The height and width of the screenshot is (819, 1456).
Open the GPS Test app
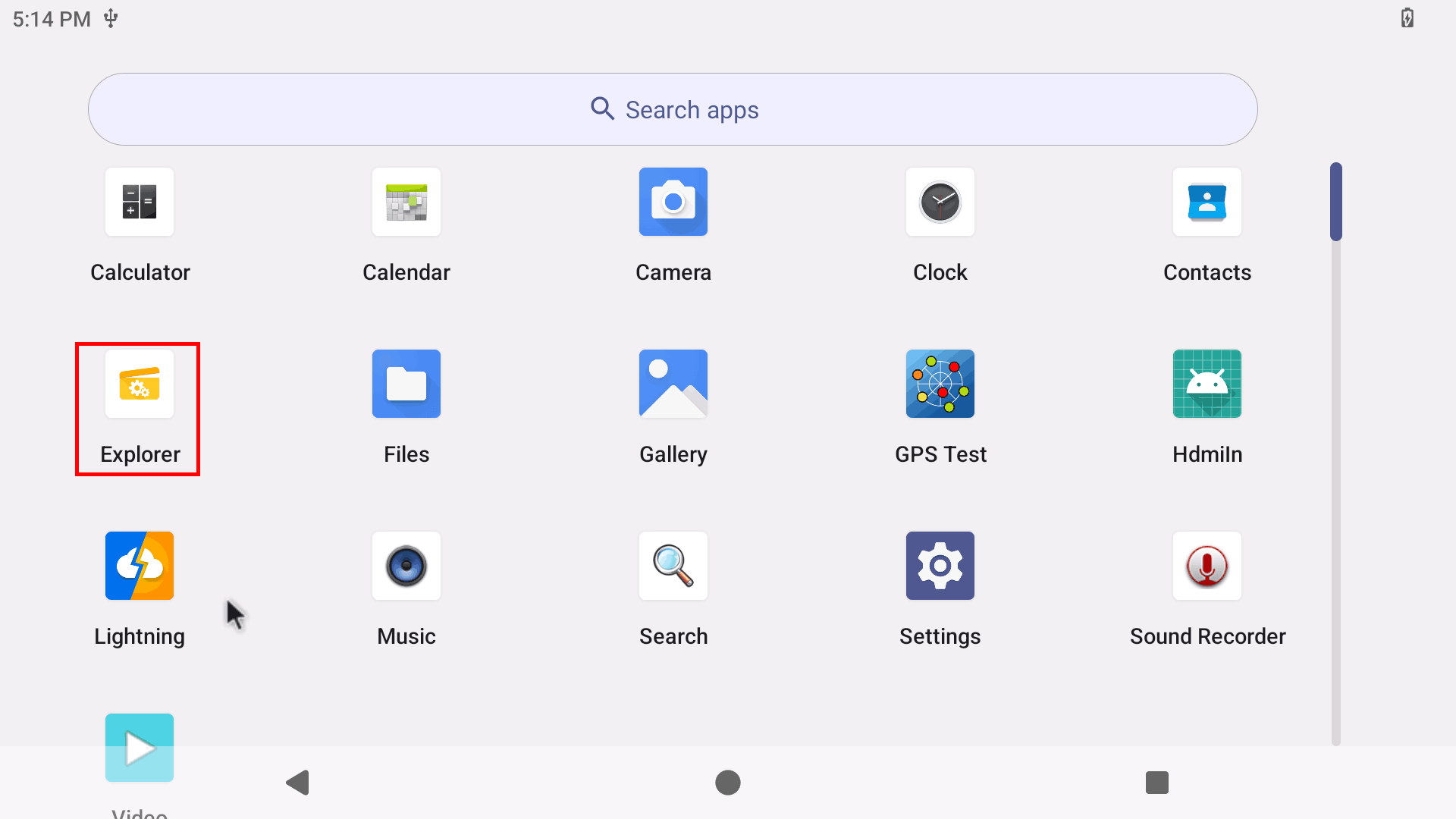pyautogui.click(x=940, y=384)
